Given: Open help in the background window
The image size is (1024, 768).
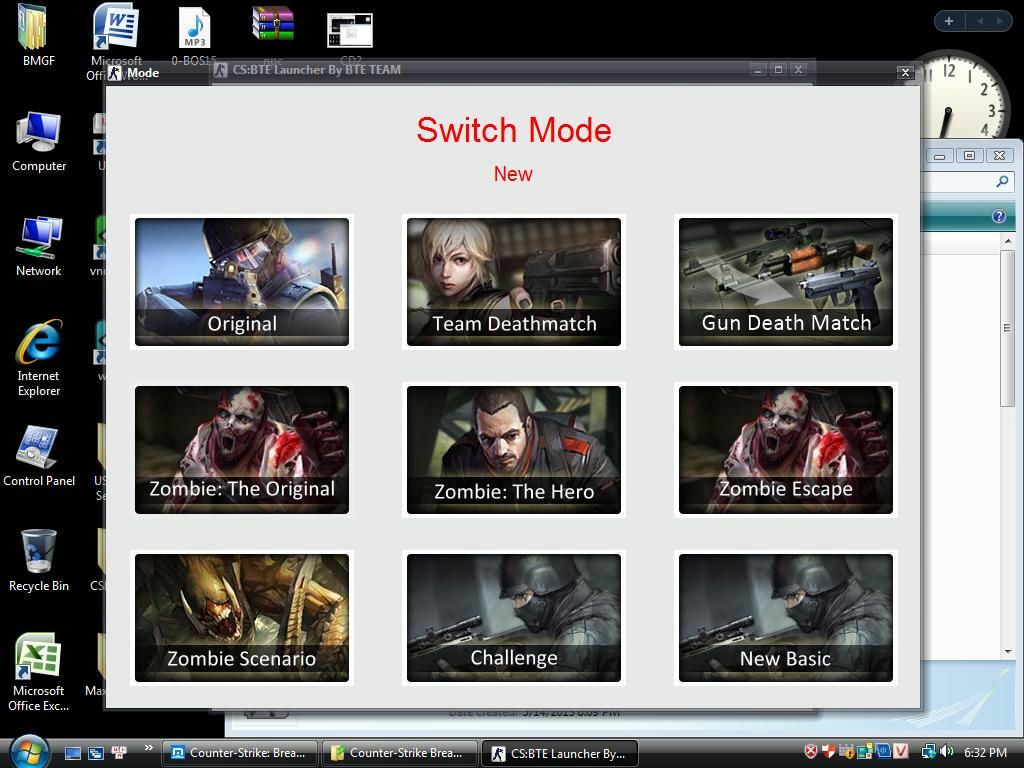Looking at the screenshot, I should click(999, 216).
